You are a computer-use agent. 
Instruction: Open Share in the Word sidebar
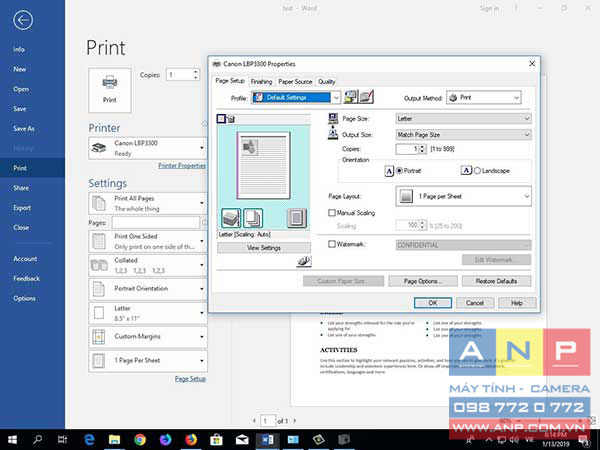21,188
